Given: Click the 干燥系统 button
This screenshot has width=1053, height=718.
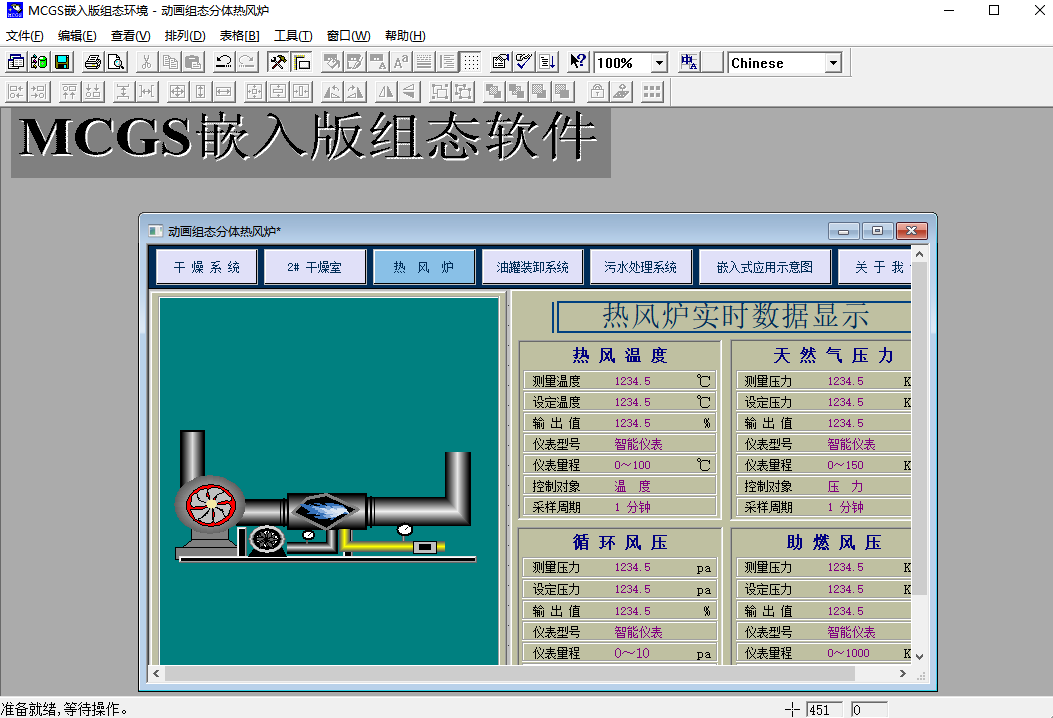Looking at the screenshot, I should (x=207, y=267).
